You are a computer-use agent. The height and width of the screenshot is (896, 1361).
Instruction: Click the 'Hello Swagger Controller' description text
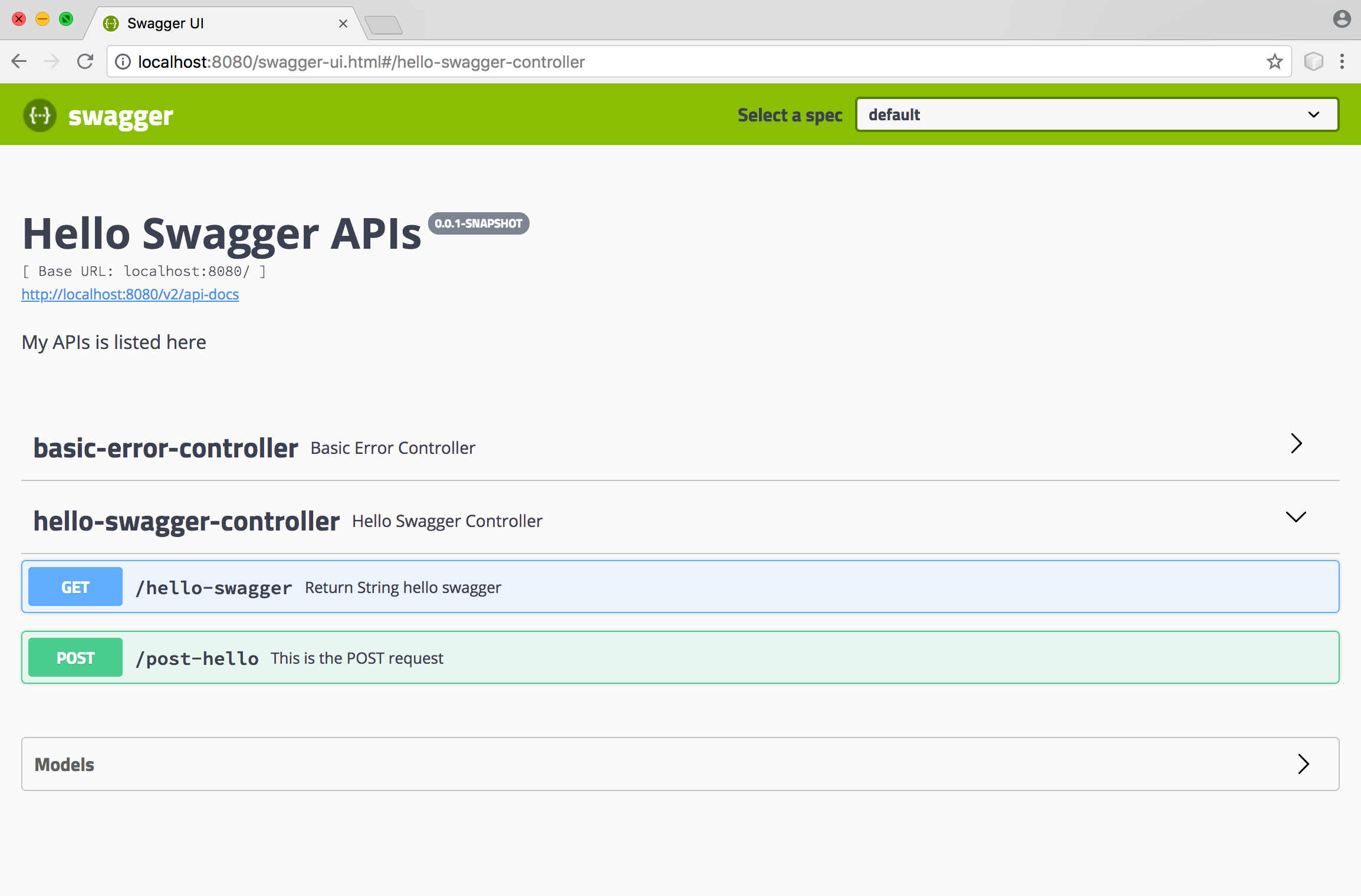point(447,521)
